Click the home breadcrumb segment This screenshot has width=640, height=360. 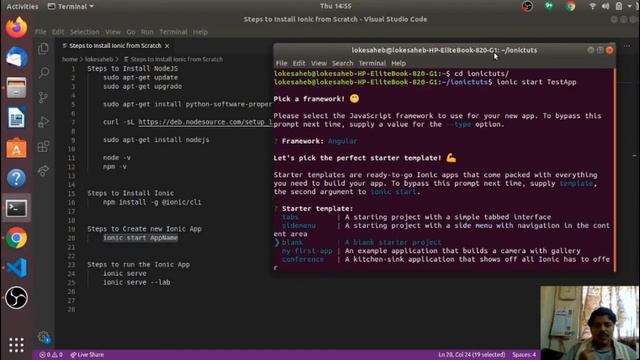point(70,59)
